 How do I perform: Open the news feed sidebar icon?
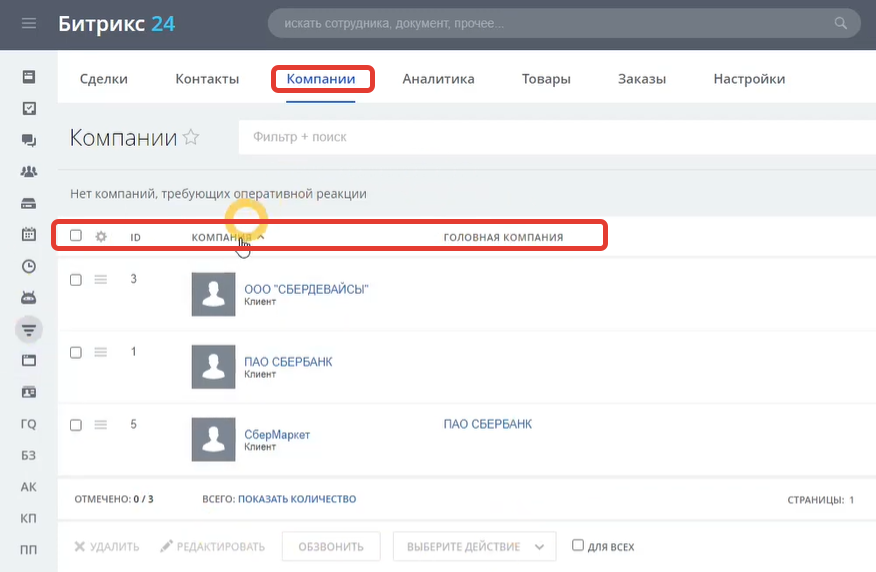coord(28,77)
